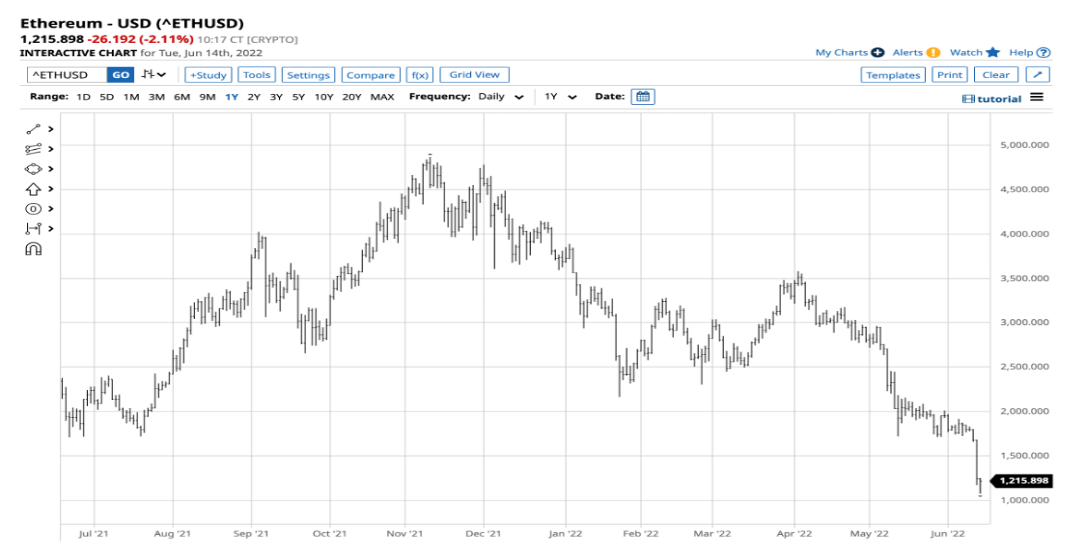Open the chart bar type dropdown
Viewport: 1085px width, 555px height.
(x=154, y=75)
